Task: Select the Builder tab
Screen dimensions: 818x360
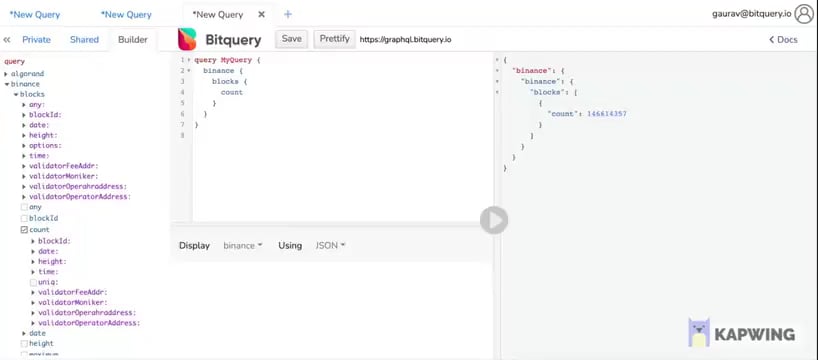Action: click(x=133, y=40)
